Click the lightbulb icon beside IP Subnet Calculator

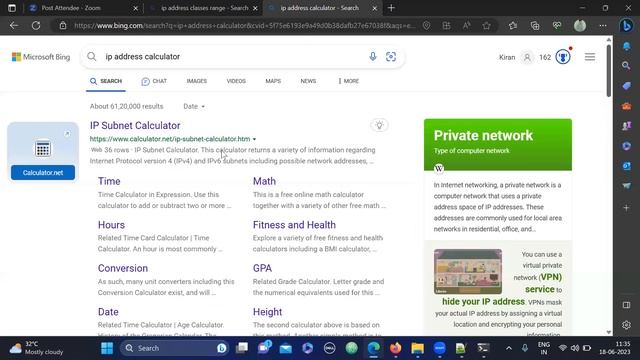tap(379, 125)
